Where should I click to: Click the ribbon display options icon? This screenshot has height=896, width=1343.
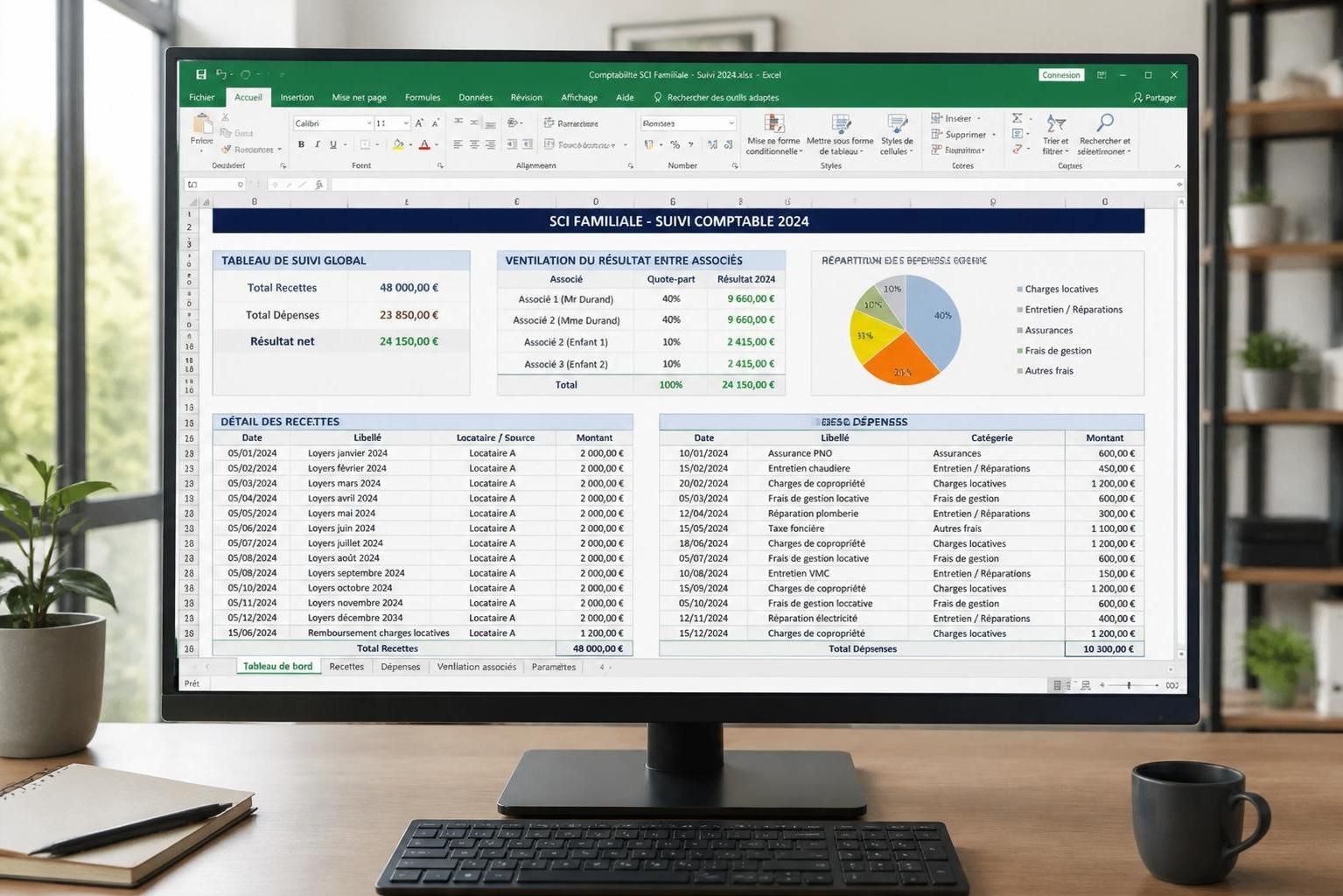tap(1102, 75)
